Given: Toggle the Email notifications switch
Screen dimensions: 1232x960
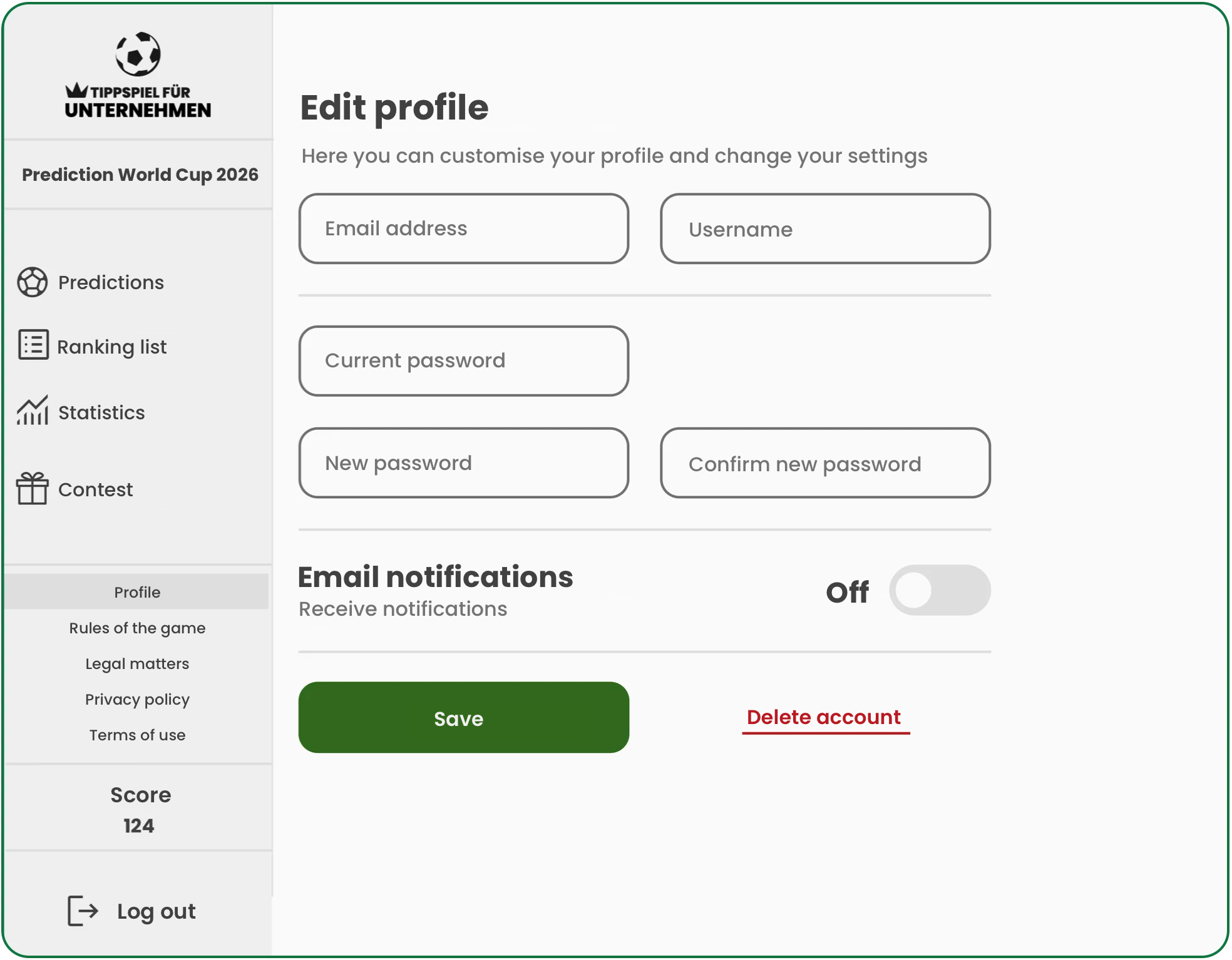Looking at the screenshot, I should coord(939,590).
